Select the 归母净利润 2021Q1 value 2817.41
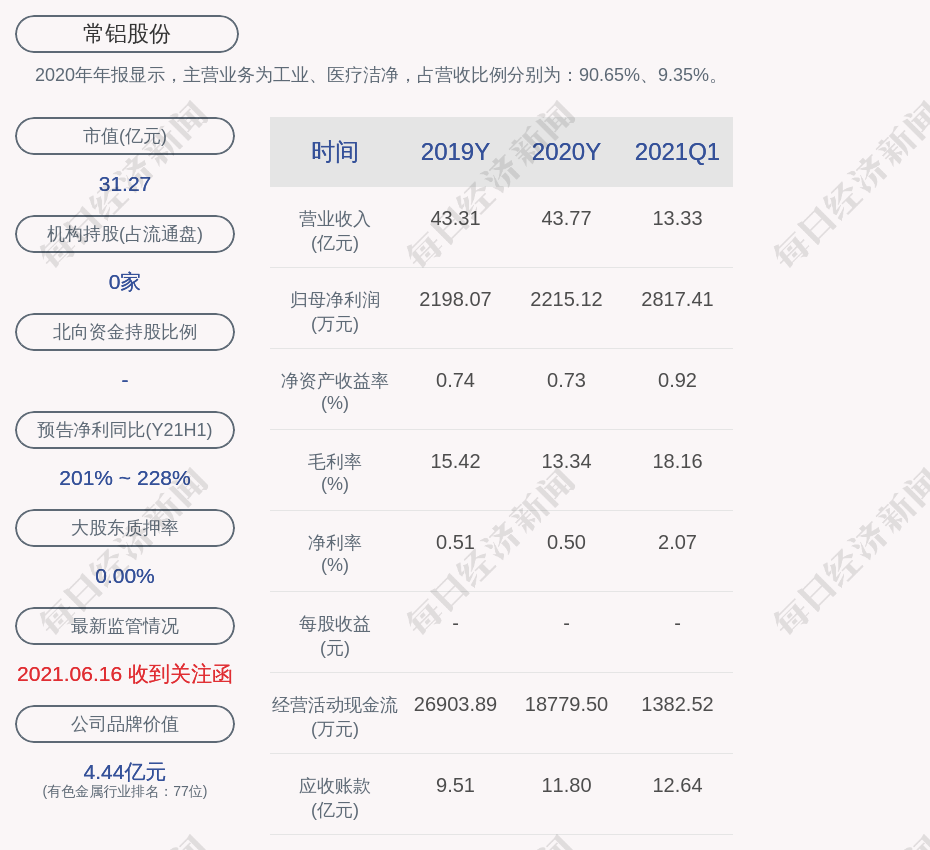The height and width of the screenshot is (850, 930). 677,299
